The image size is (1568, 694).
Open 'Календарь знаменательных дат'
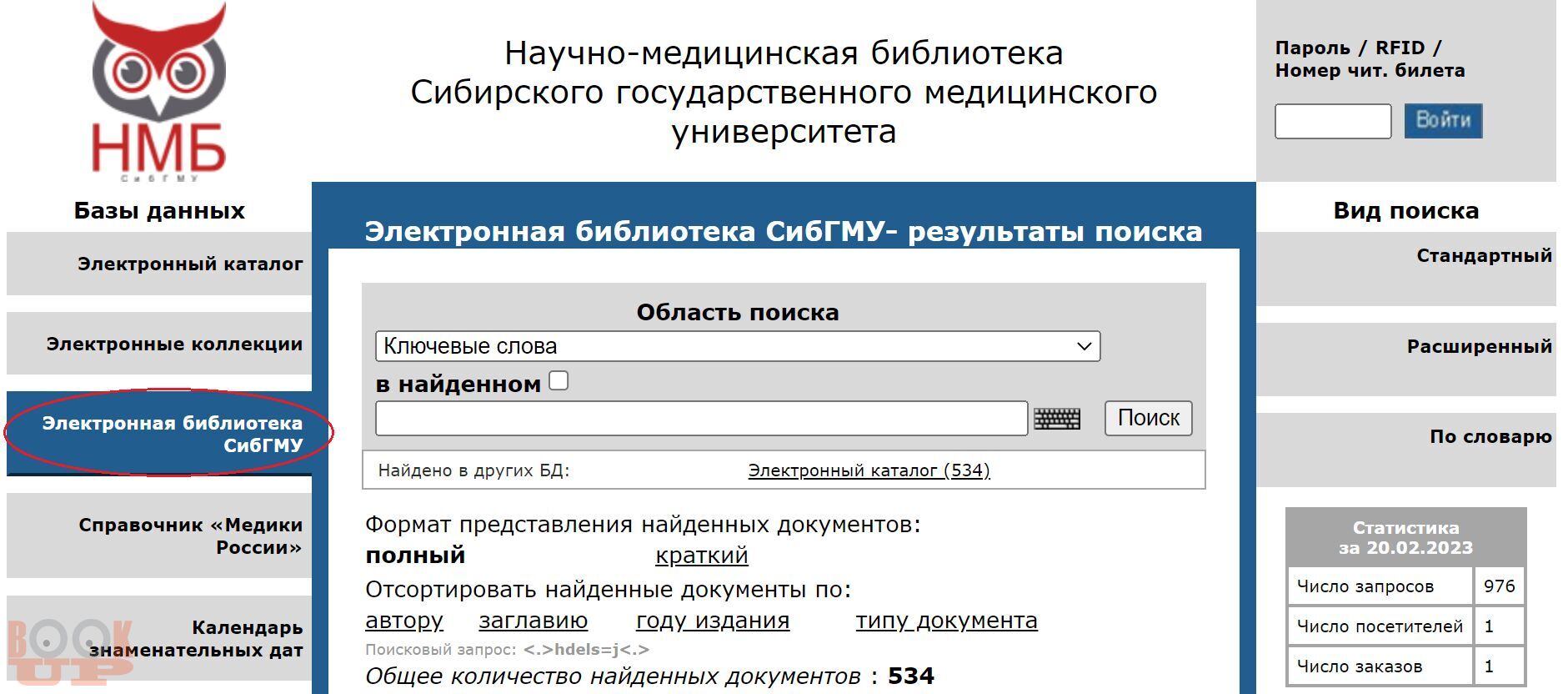pos(196,639)
